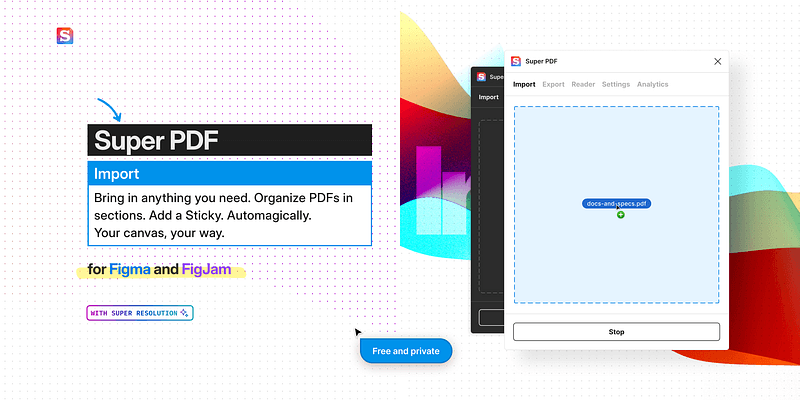
Task: Click the sparkle icon in Super Resolution badge
Action: coord(185,313)
